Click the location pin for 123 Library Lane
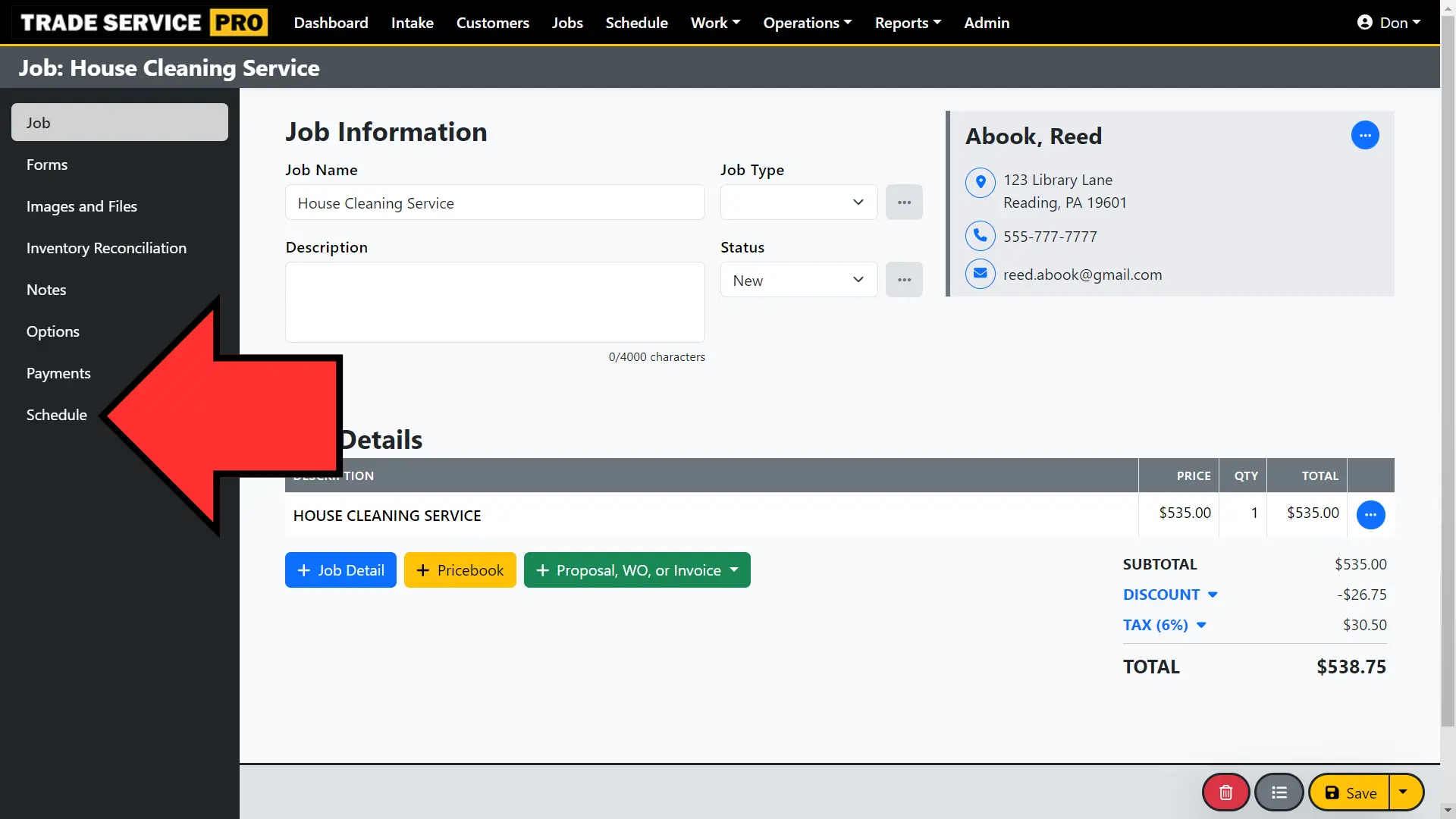1456x819 pixels. (980, 182)
